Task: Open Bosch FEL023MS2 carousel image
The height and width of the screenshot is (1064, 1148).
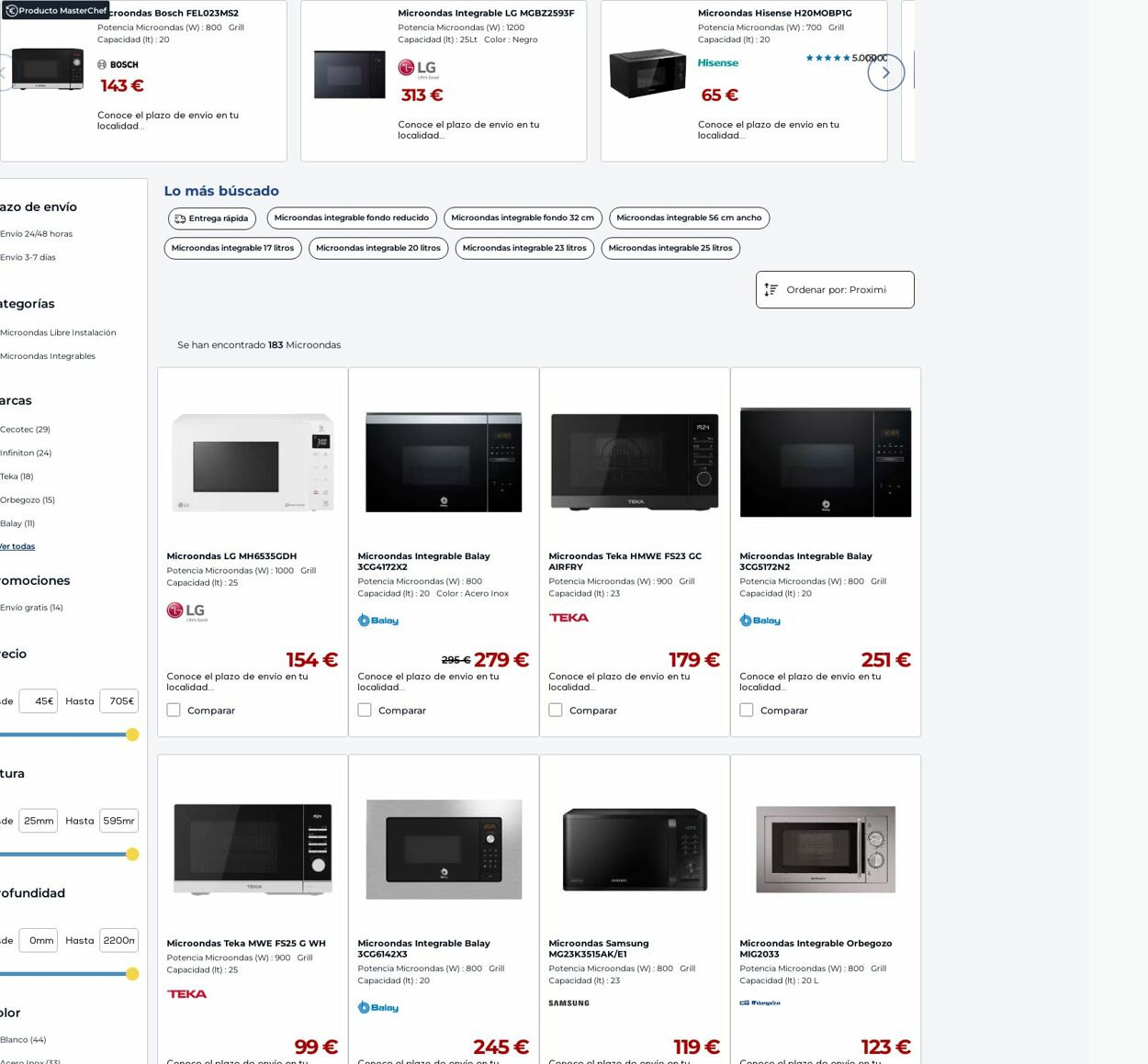Action: tap(47, 69)
